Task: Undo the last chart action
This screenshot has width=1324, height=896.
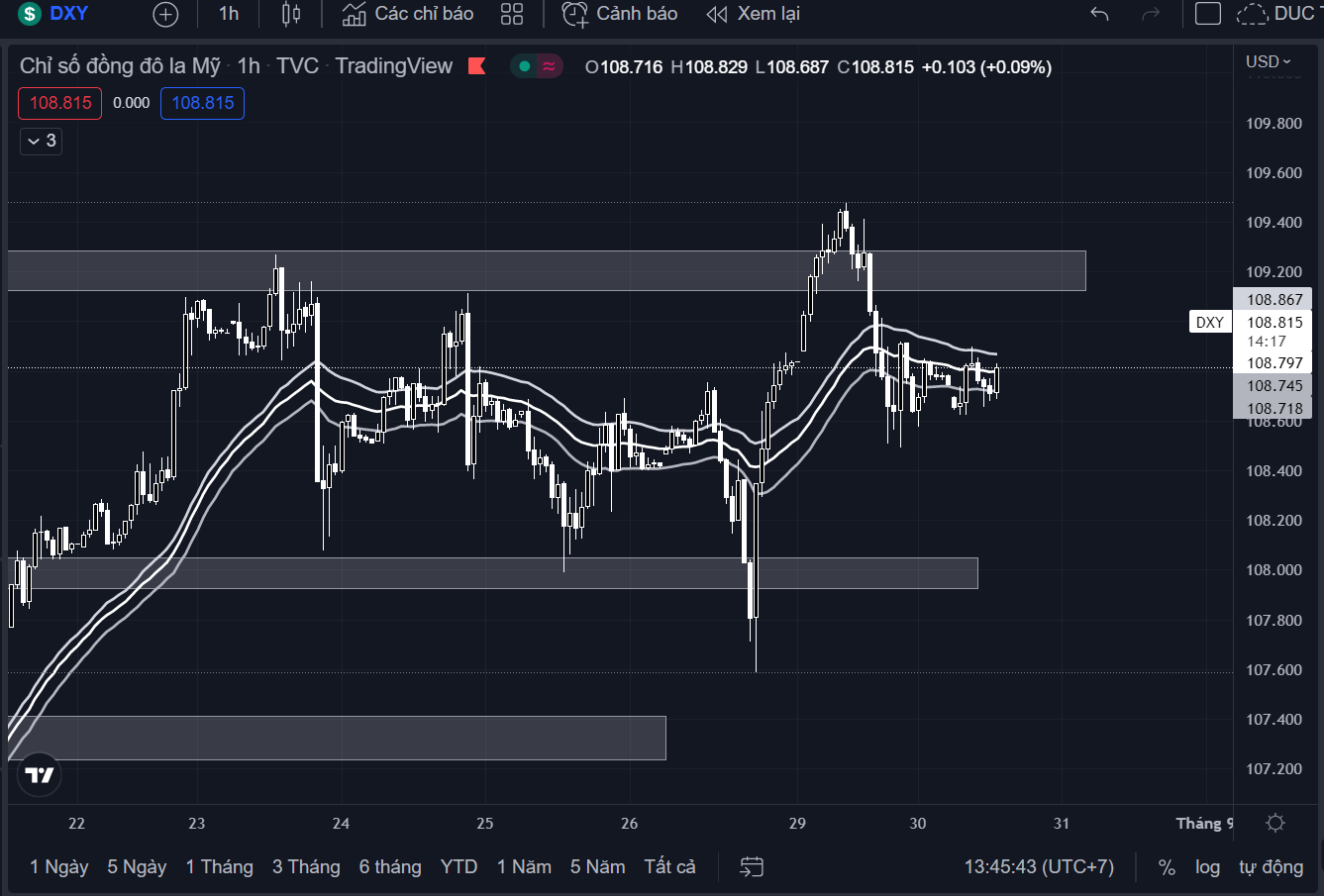Action: pyautogui.click(x=1099, y=14)
